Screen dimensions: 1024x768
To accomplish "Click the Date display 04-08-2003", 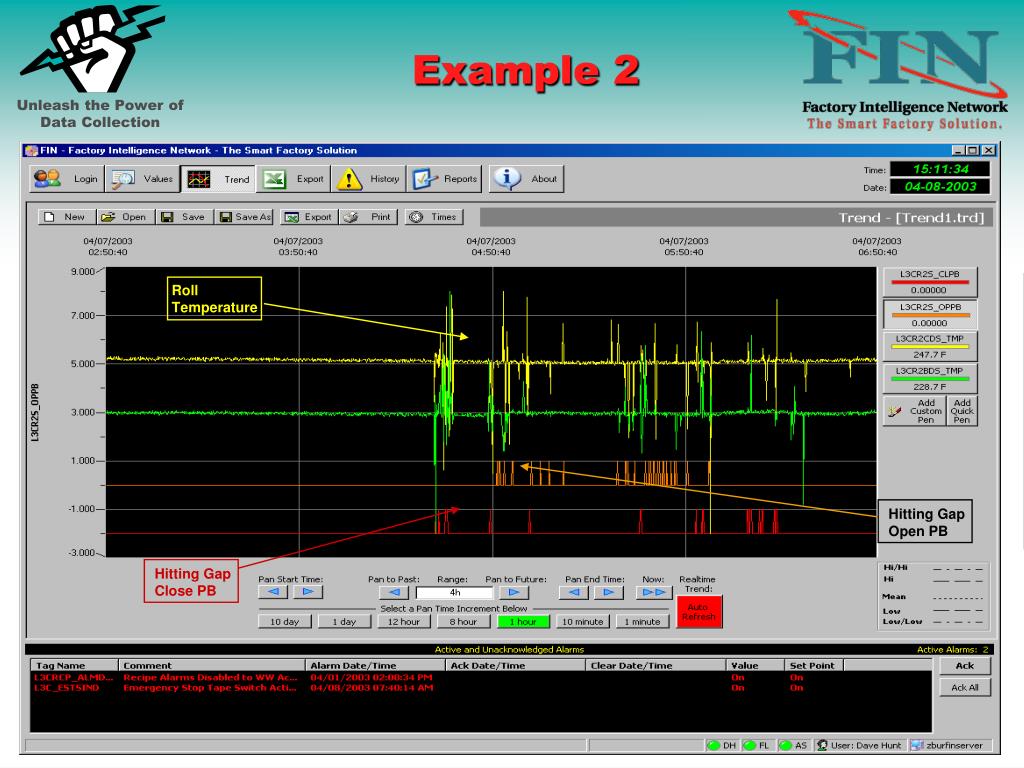I will click(x=940, y=187).
